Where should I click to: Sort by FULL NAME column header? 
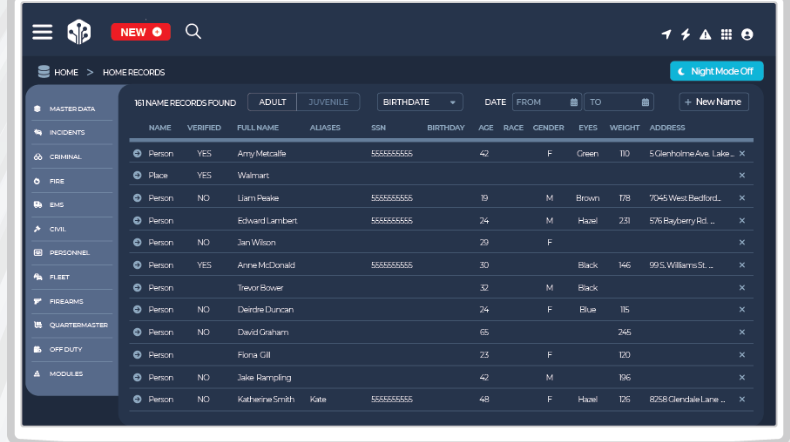(x=258, y=128)
